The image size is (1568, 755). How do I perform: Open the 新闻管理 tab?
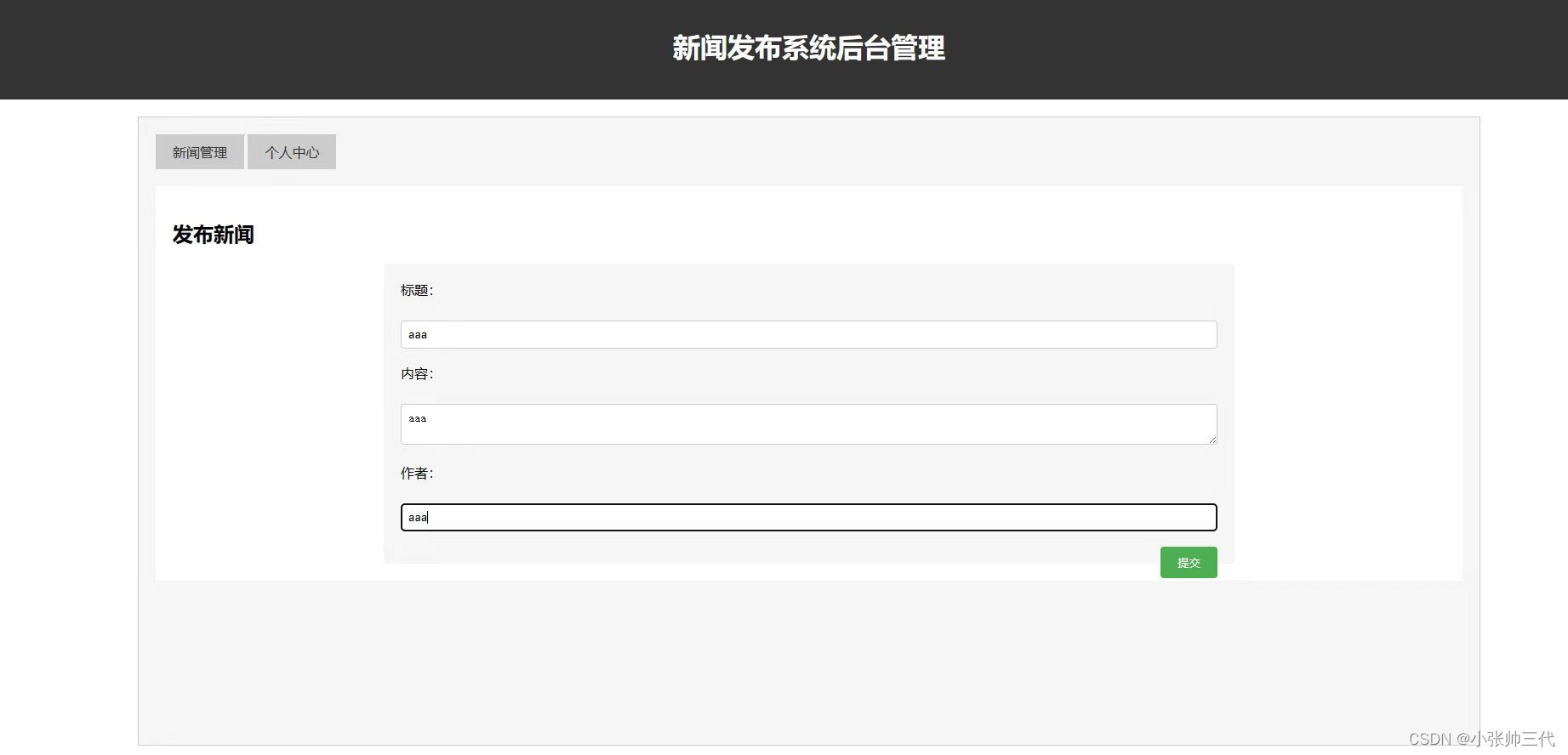[200, 152]
